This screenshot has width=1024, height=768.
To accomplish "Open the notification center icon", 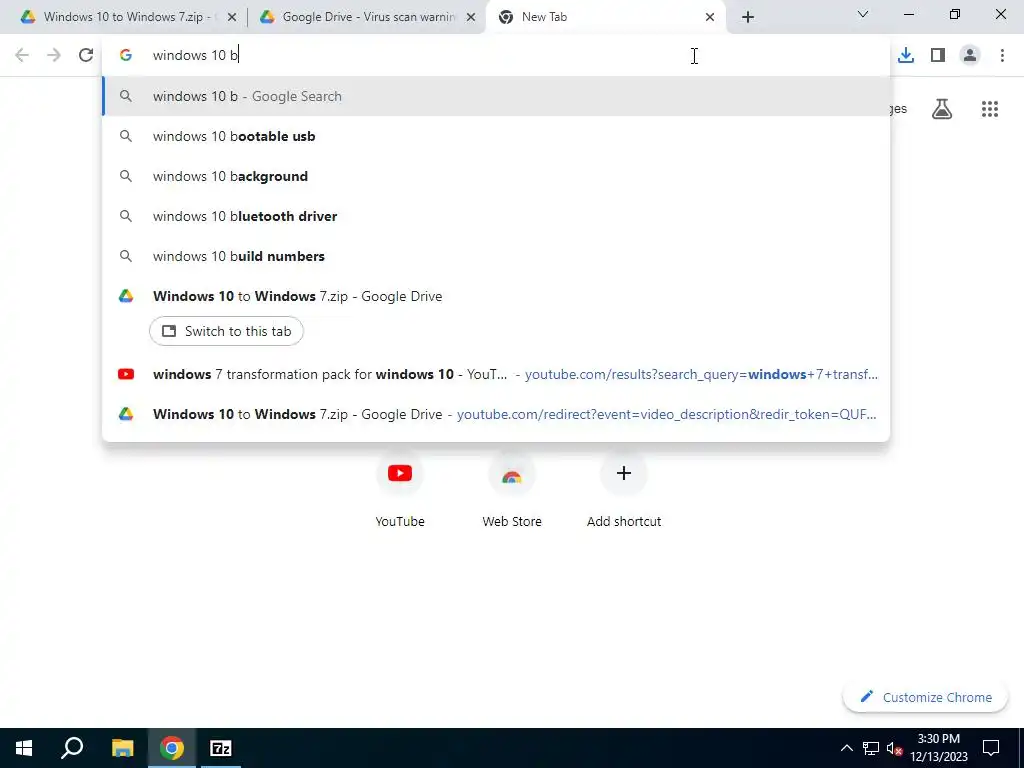I will [991, 748].
